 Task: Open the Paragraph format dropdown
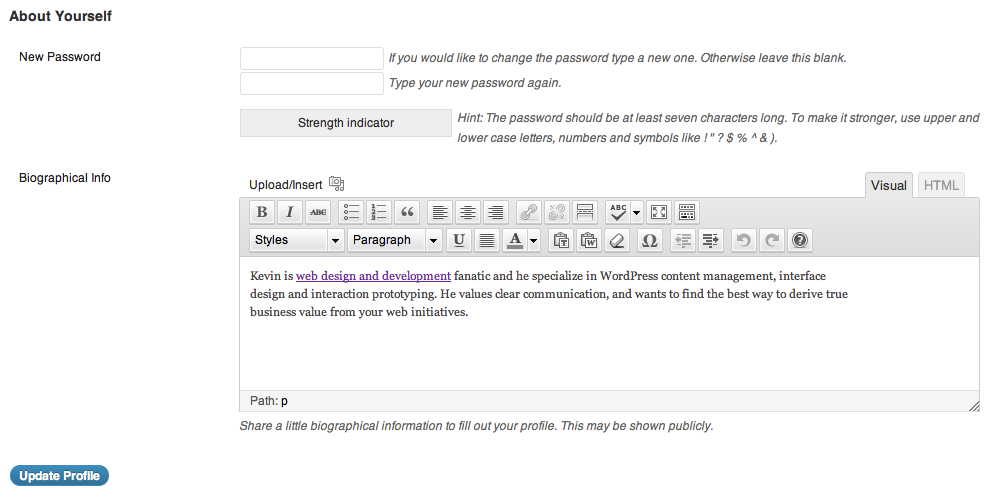tap(394, 240)
